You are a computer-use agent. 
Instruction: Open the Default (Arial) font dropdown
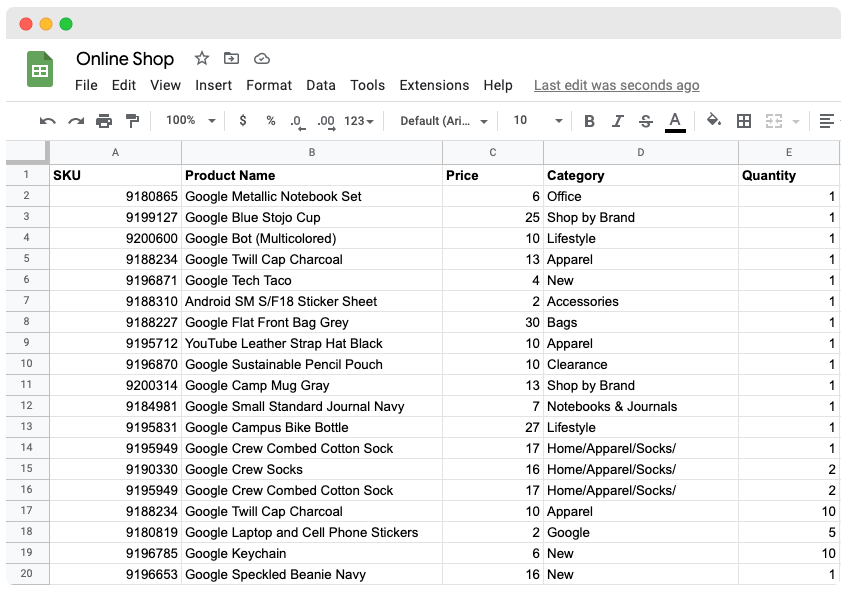click(x=443, y=121)
